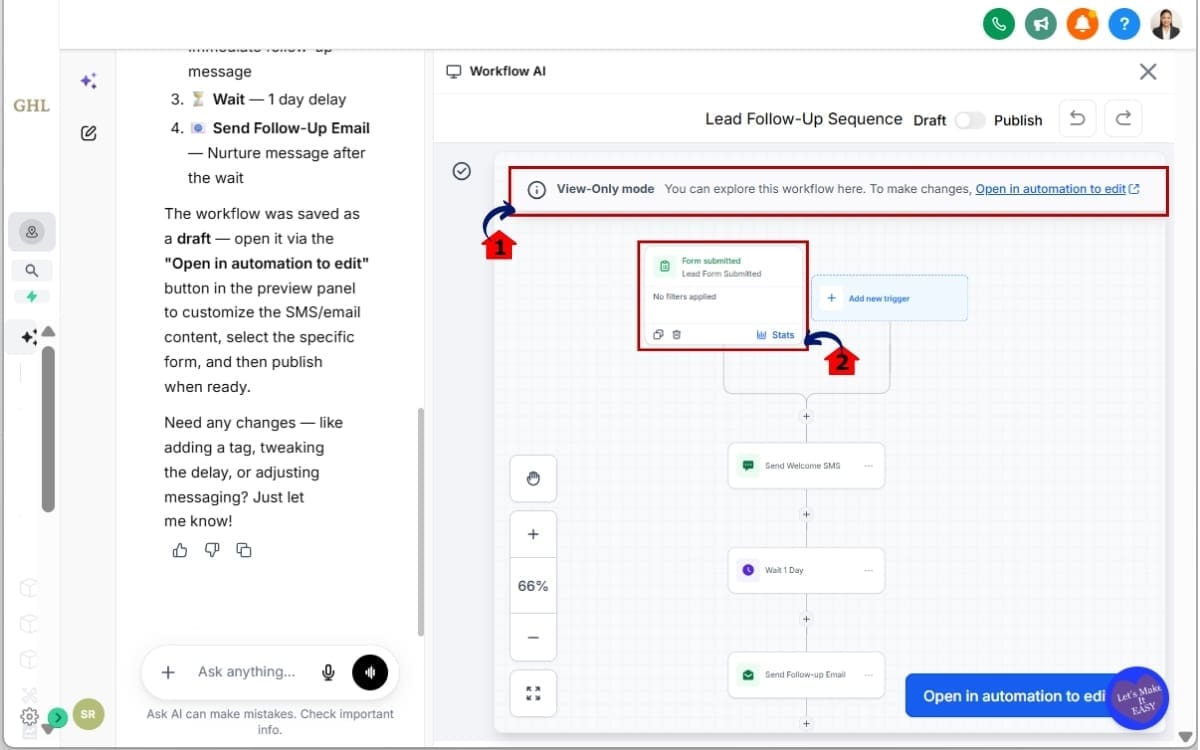
Task: Select the Form submitted trigger card
Action: point(724,296)
